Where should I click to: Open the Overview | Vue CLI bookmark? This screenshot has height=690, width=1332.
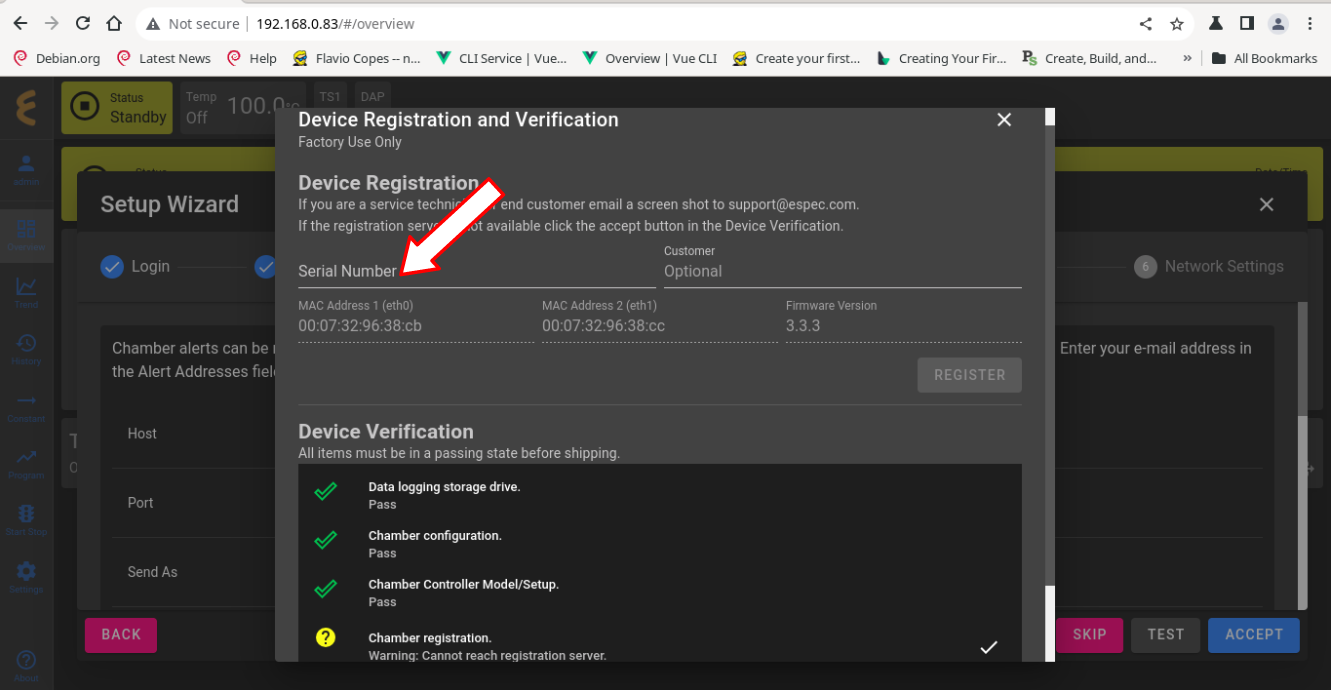650,58
